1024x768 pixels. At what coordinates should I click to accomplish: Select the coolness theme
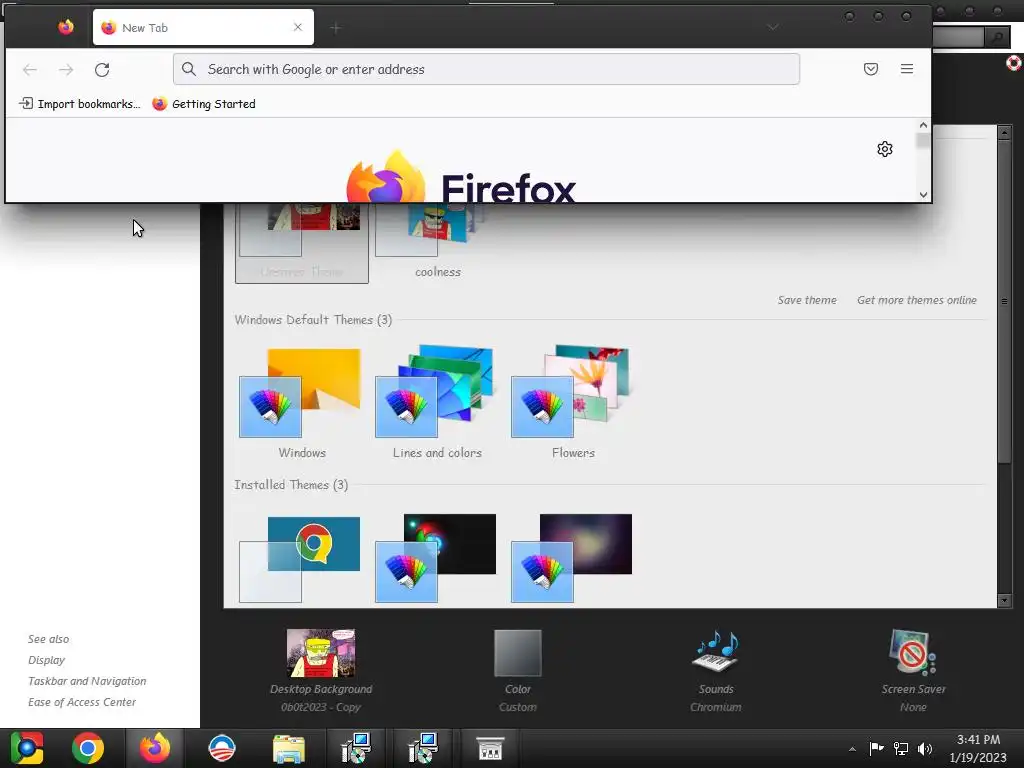tap(438, 242)
